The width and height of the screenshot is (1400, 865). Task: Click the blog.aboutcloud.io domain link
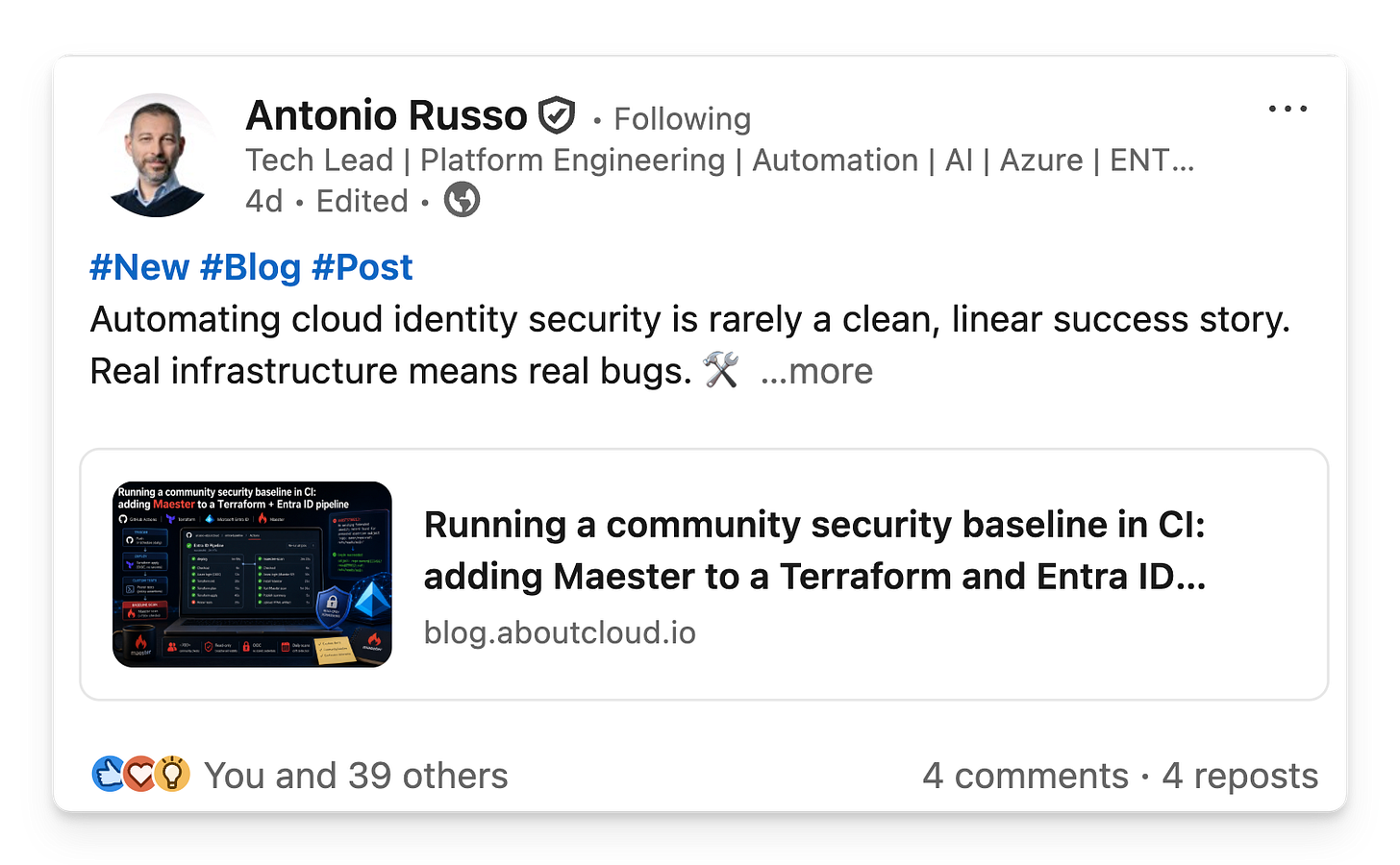[560, 632]
